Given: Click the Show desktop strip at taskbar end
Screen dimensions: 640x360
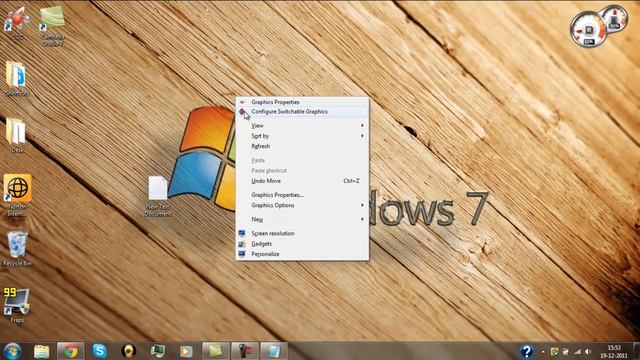Looking at the screenshot, I should pyautogui.click(x=636, y=351).
